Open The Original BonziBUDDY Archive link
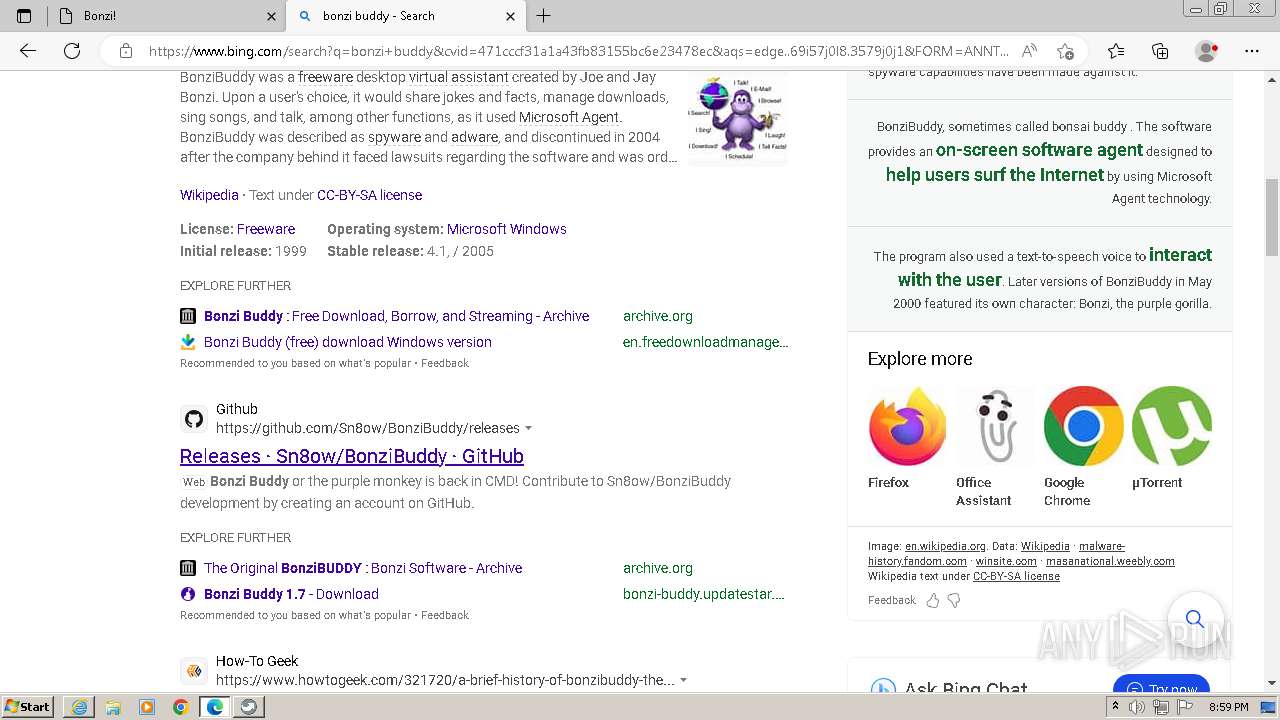 pyautogui.click(x=363, y=568)
